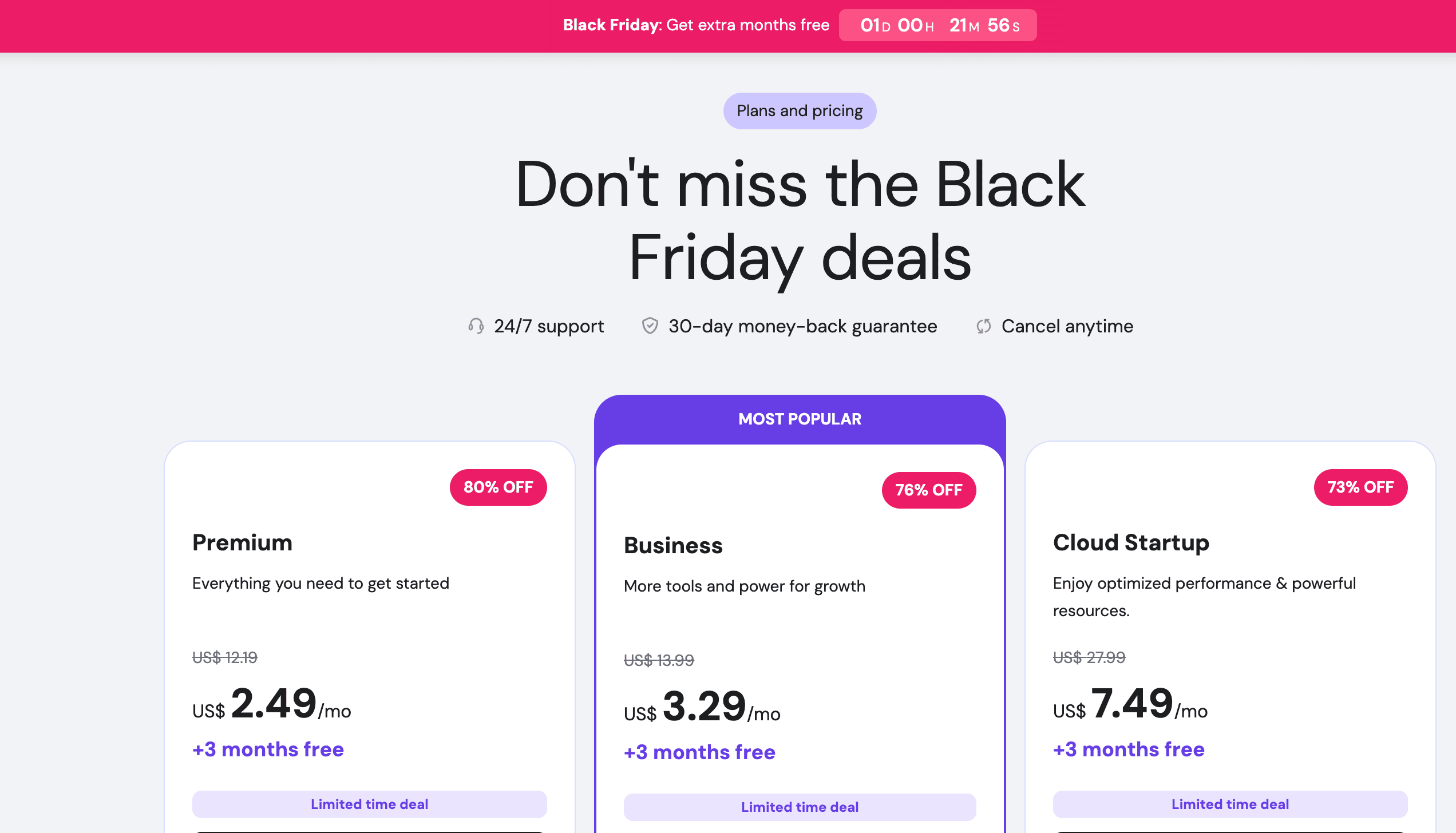Click the headset icon beside 24/7 support

[477, 326]
